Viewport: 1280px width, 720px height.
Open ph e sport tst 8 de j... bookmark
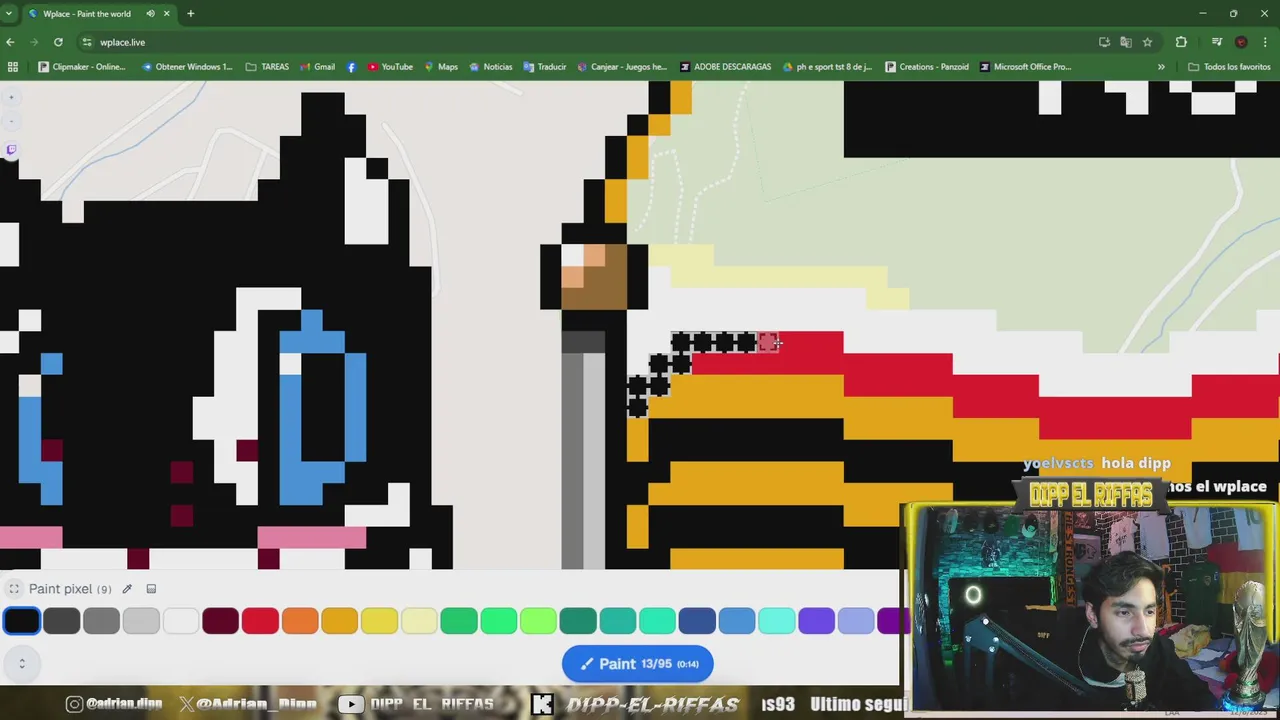click(827, 67)
